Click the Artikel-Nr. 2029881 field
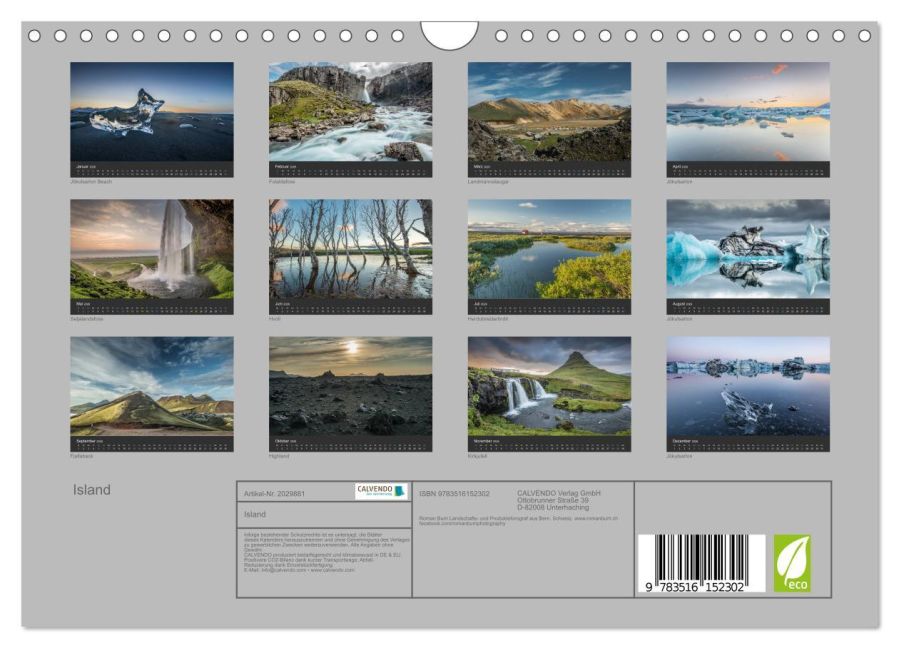This screenshot has height=648, width=899. pos(275,493)
